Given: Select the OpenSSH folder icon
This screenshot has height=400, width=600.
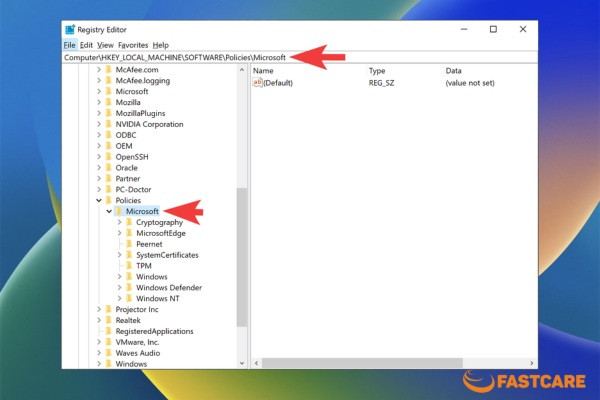Looking at the screenshot, I should click(109, 157).
